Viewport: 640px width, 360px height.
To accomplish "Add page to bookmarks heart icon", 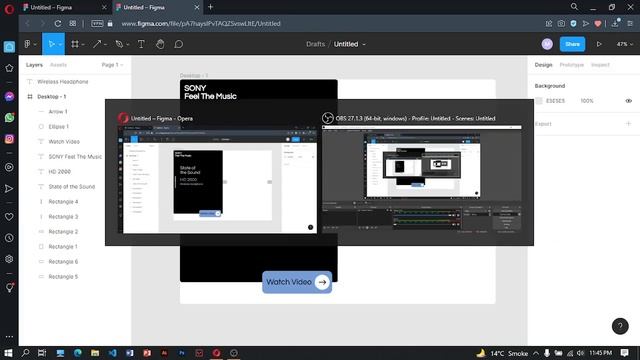I will [x=598, y=24].
